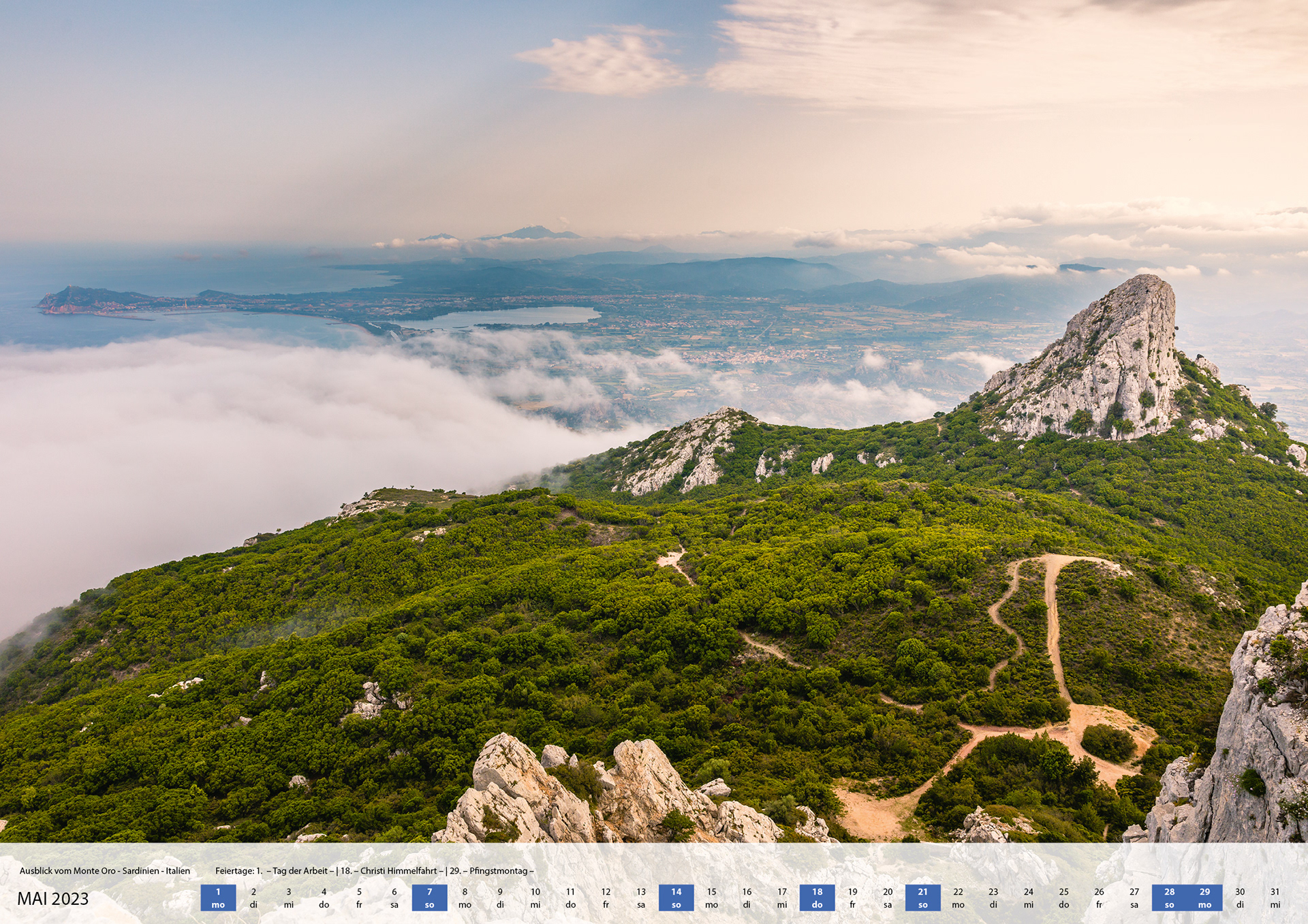Select day 2 di
Viewport: 1308px width, 924px height.
[x=253, y=897]
